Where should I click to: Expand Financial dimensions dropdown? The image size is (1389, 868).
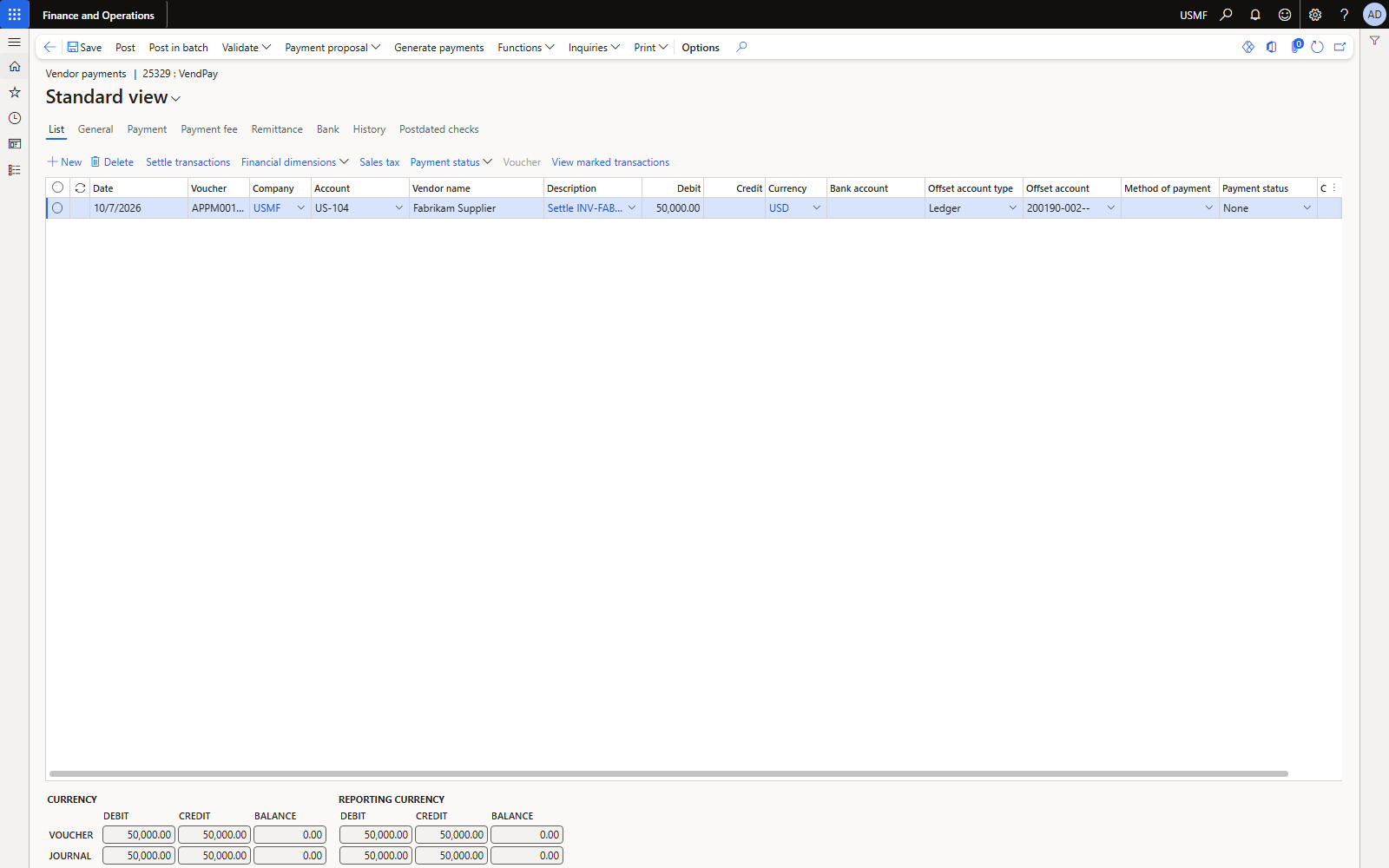294,162
